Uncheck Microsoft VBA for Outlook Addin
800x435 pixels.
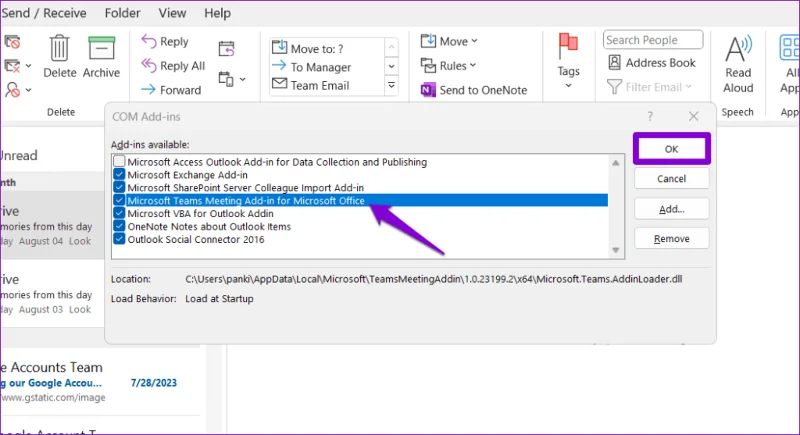coord(119,213)
